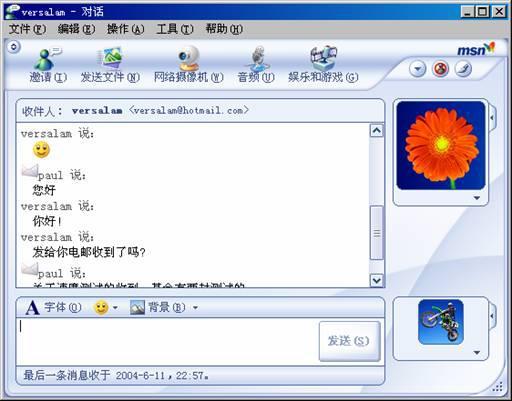Click the message '您好' from paul
Screen dimensions: 512x401
pyautogui.click(x=44, y=190)
